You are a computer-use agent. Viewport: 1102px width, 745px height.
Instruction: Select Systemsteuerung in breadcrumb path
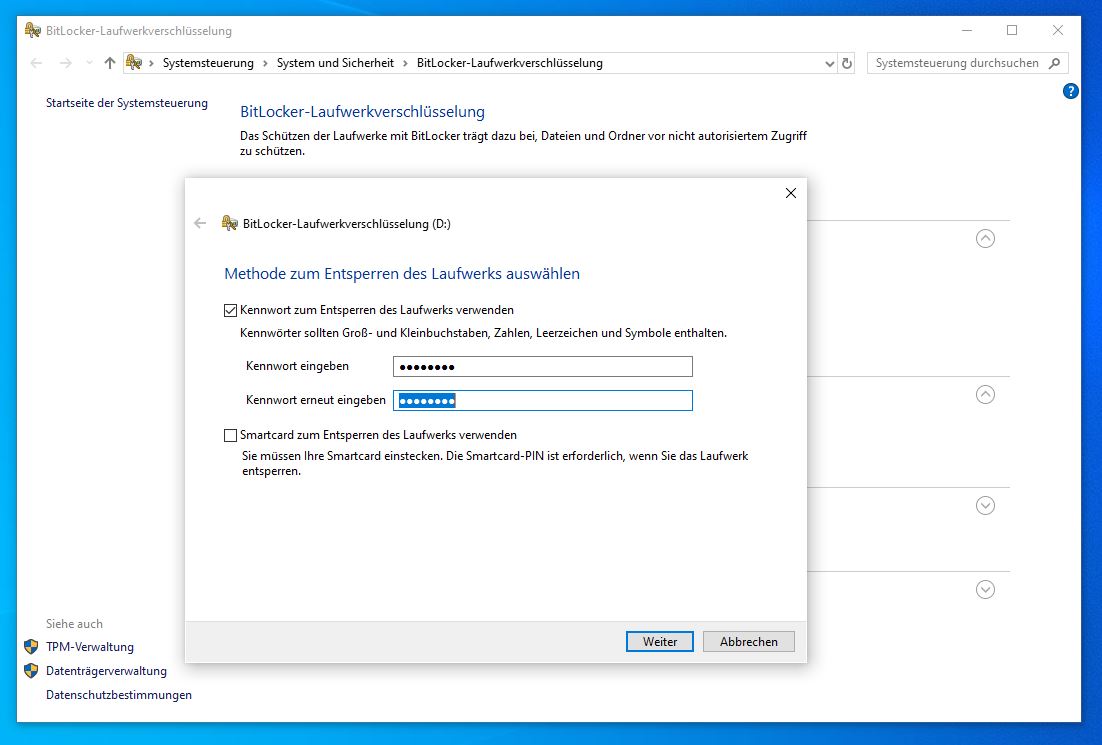point(208,63)
